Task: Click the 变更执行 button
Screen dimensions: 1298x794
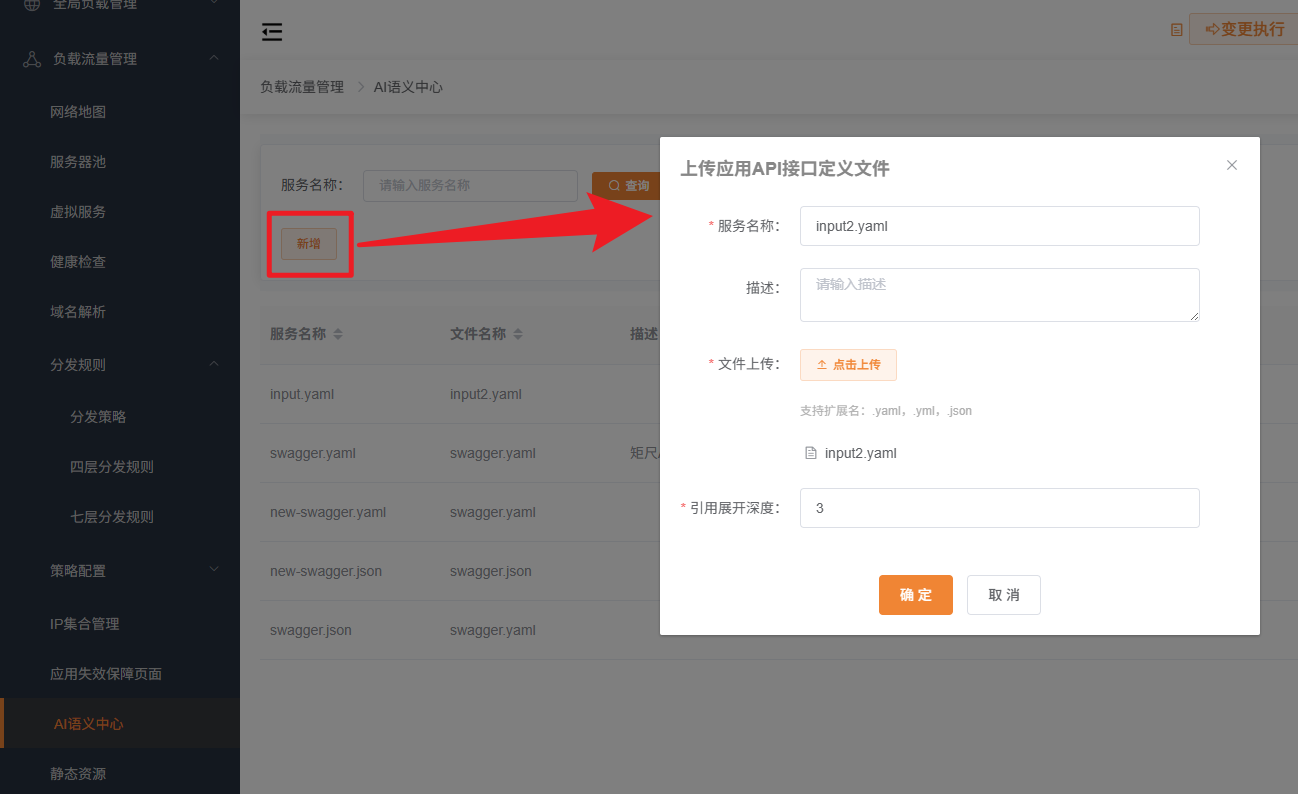Action: 1243,29
